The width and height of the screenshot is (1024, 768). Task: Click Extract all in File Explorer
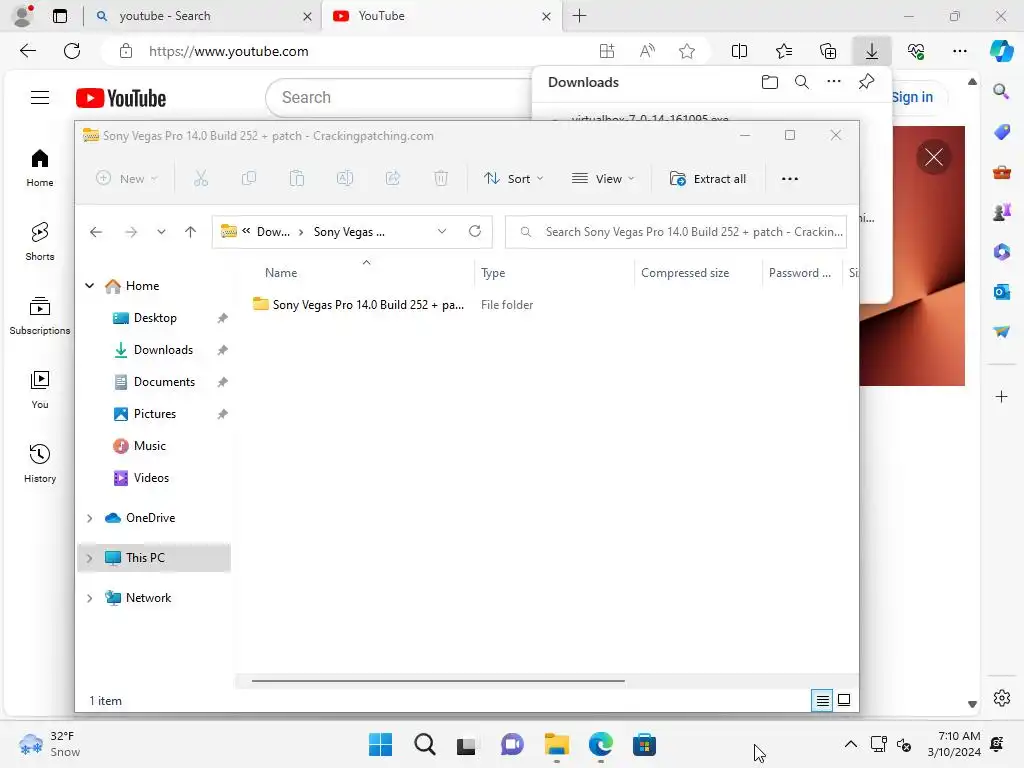point(707,178)
